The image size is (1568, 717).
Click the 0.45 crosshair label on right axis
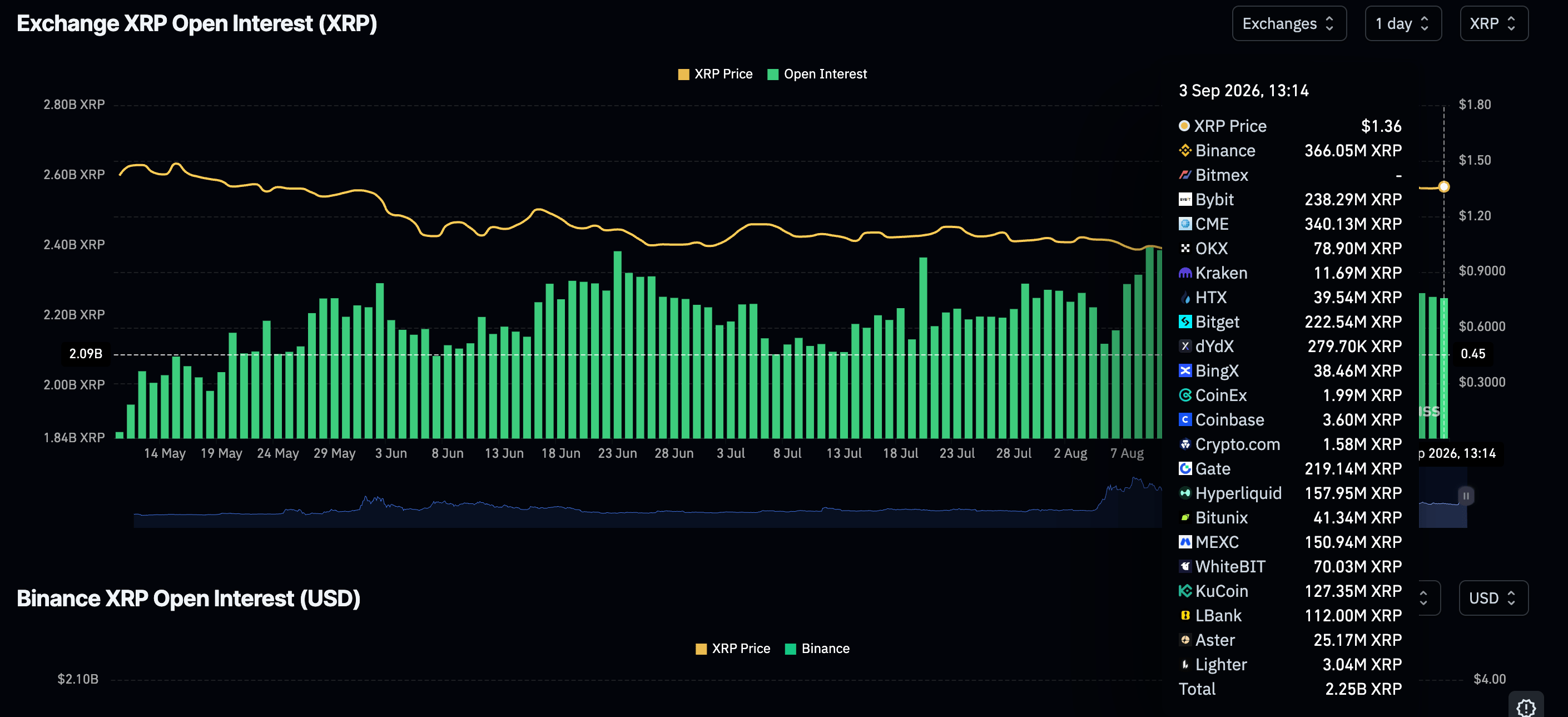click(x=1473, y=353)
